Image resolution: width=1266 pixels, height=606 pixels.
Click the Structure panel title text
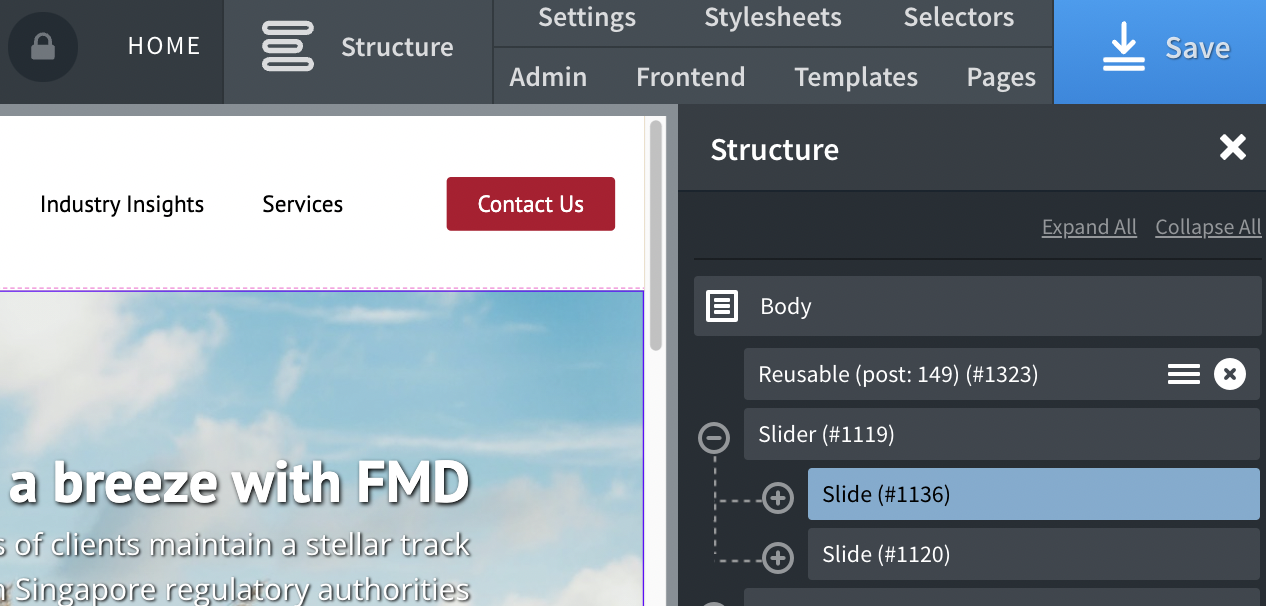775,149
